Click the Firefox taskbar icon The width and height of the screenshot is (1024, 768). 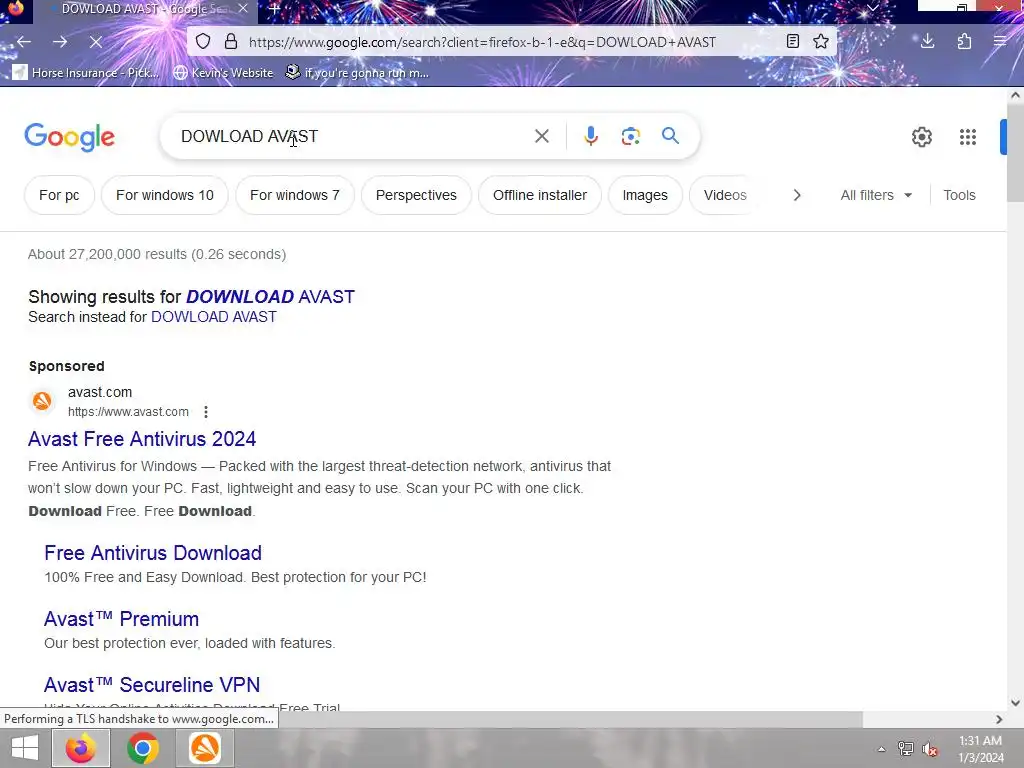point(80,748)
